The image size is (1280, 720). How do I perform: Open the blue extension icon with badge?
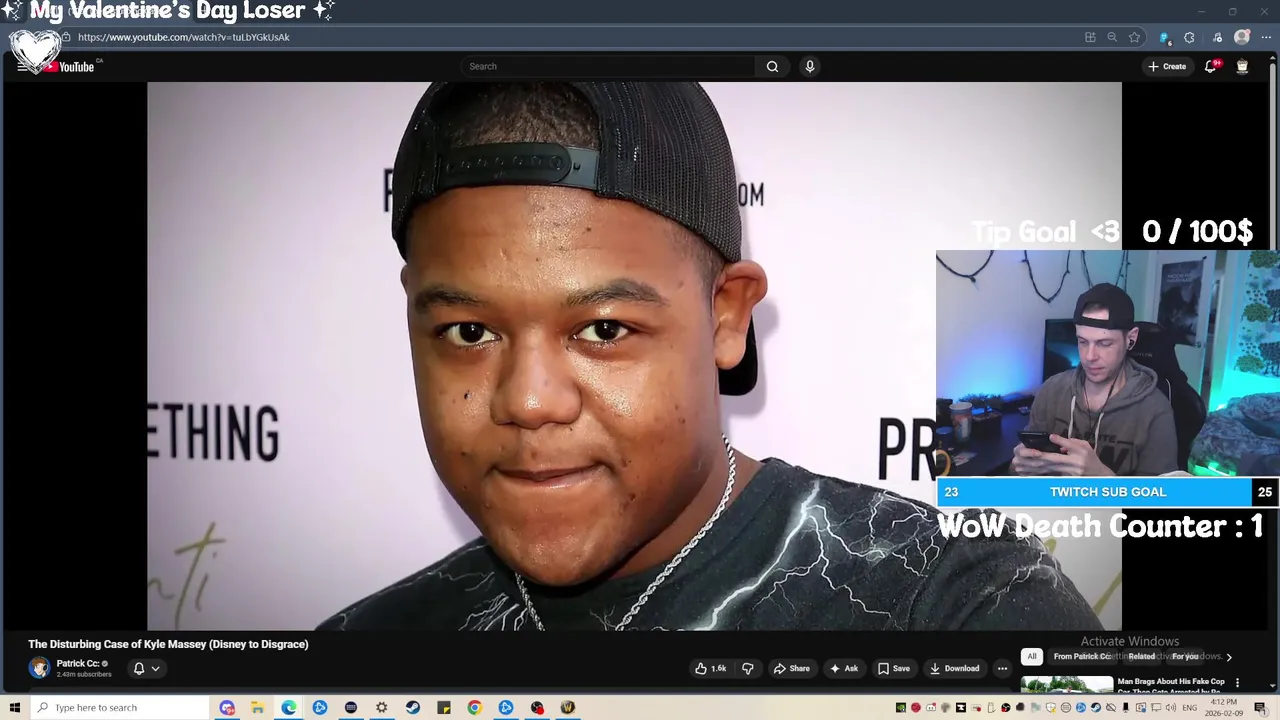click(x=1164, y=37)
